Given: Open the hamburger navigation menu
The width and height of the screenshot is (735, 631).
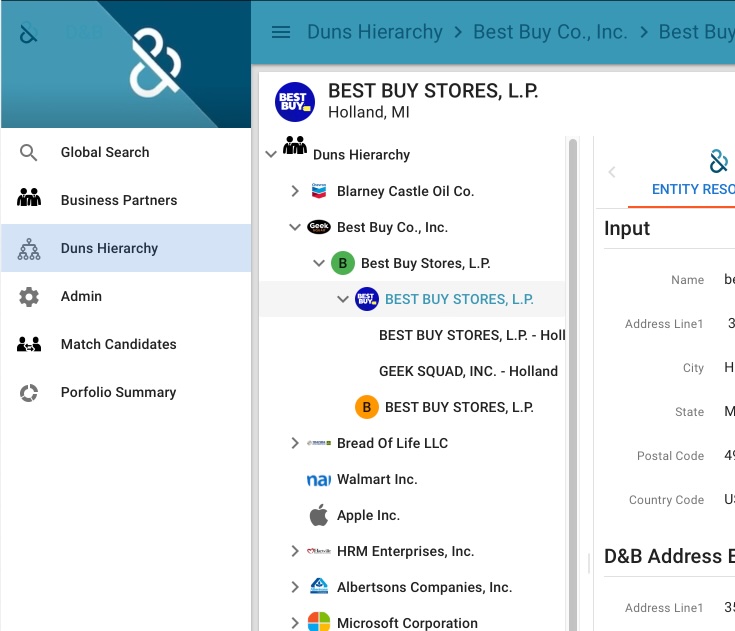Looking at the screenshot, I should (x=281, y=32).
